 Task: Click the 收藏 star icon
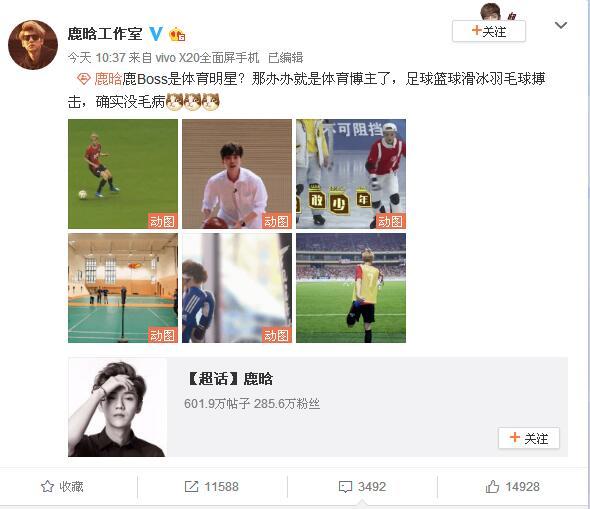(47, 486)
